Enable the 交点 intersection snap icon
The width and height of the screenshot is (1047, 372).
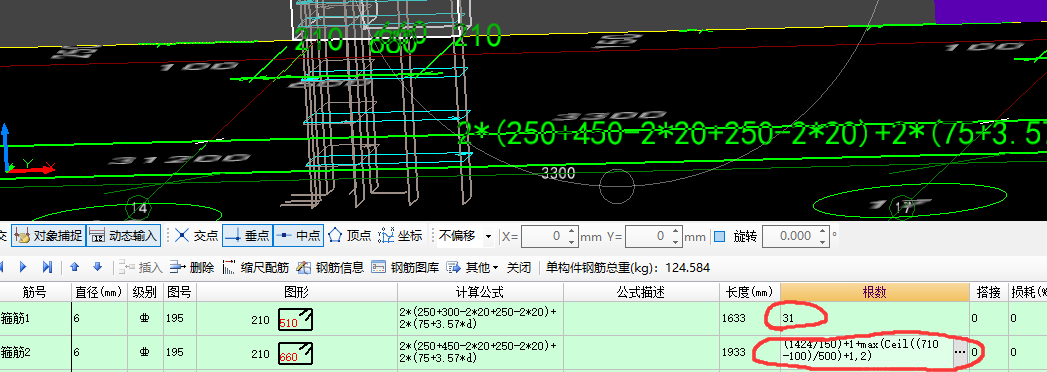tap(196, 236)
